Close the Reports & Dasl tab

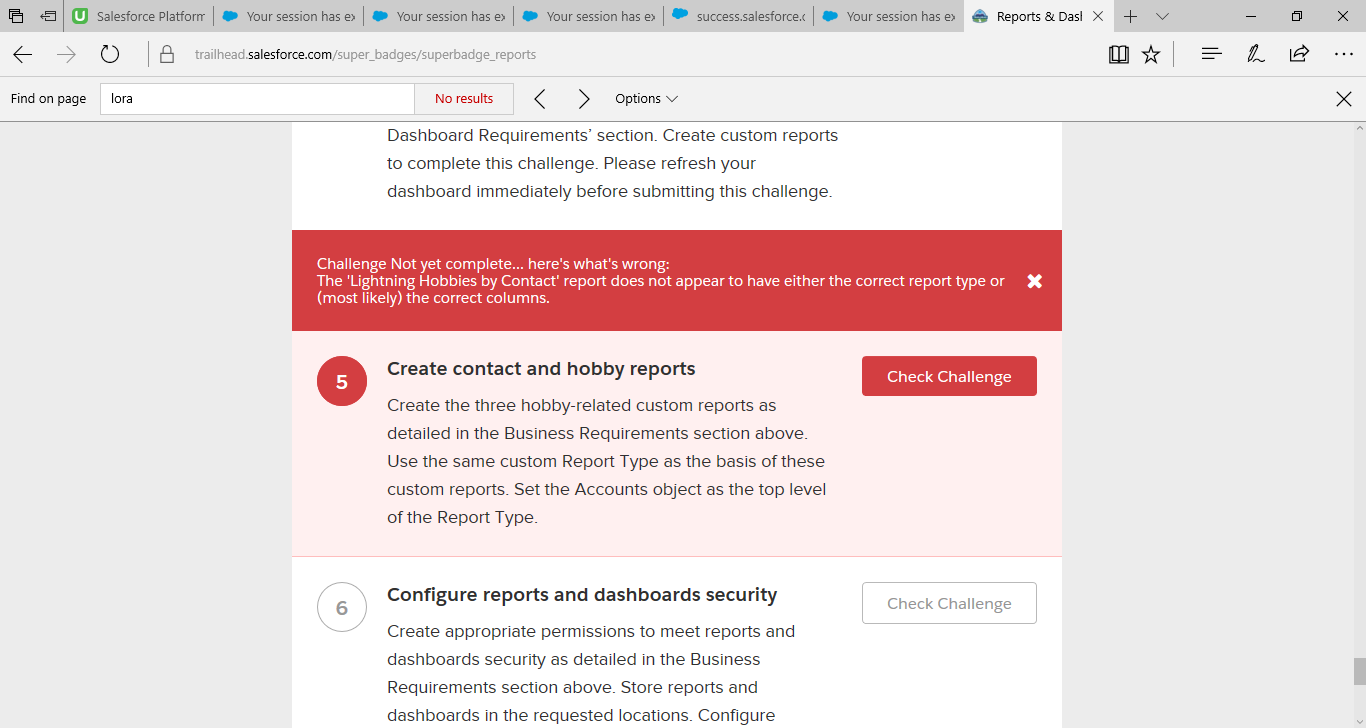point(1099,16)
